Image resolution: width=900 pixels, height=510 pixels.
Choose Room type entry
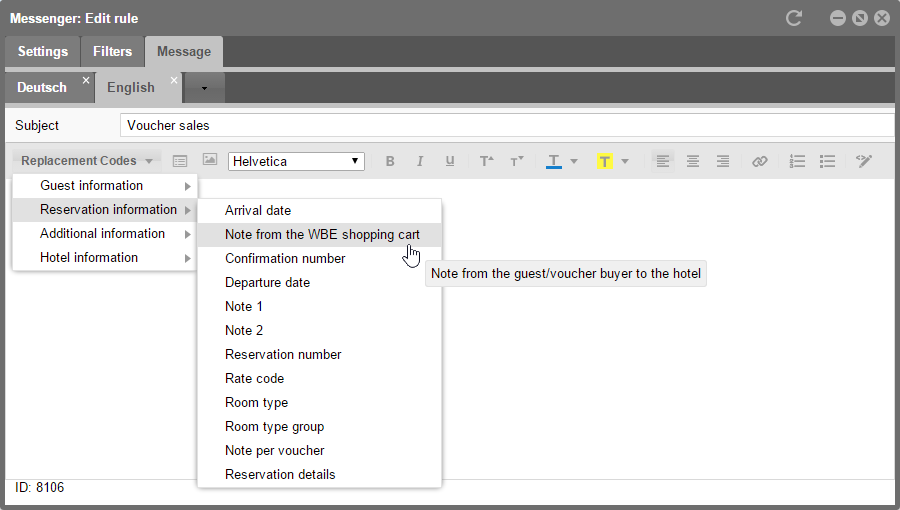click(x=319, y=403)
